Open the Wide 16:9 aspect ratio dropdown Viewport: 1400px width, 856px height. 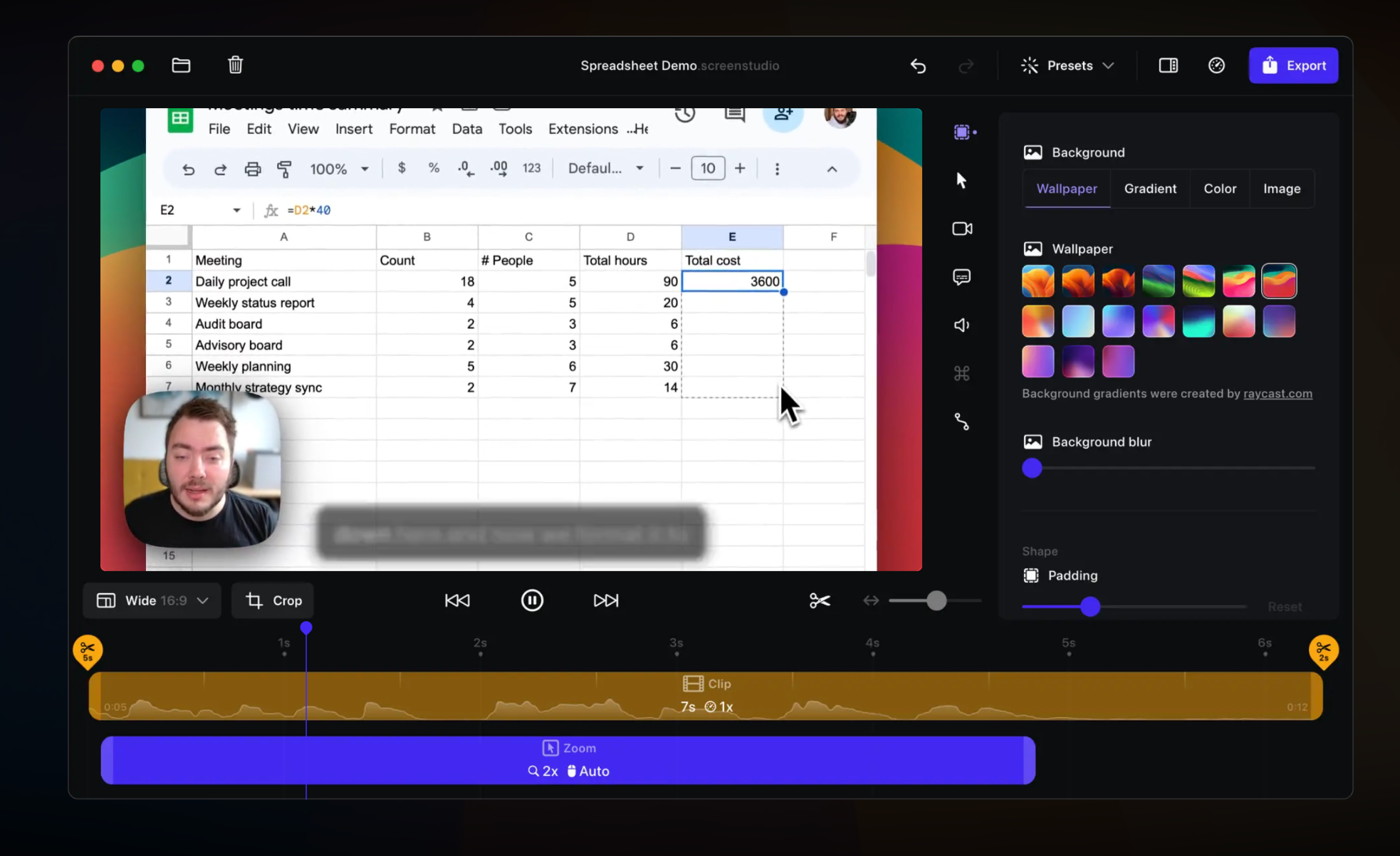152,600
